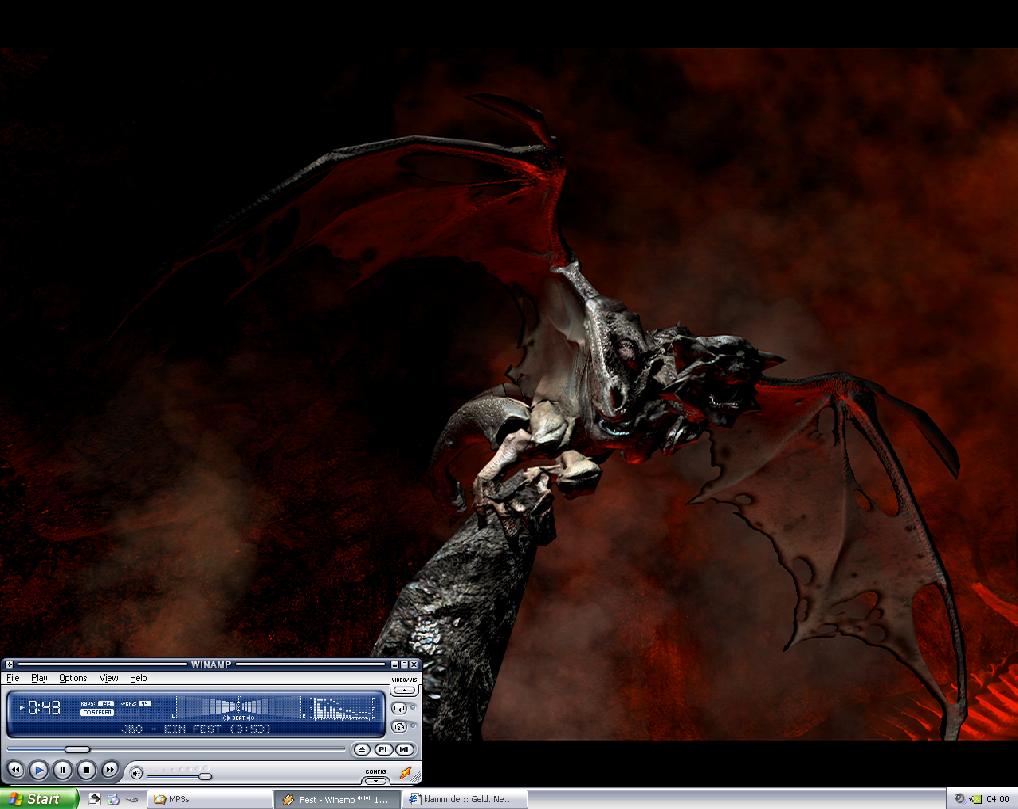This screenshot has height=809, width=1018.
Task: Open the View menu in Winamp
Action: [x=109, y=678]
